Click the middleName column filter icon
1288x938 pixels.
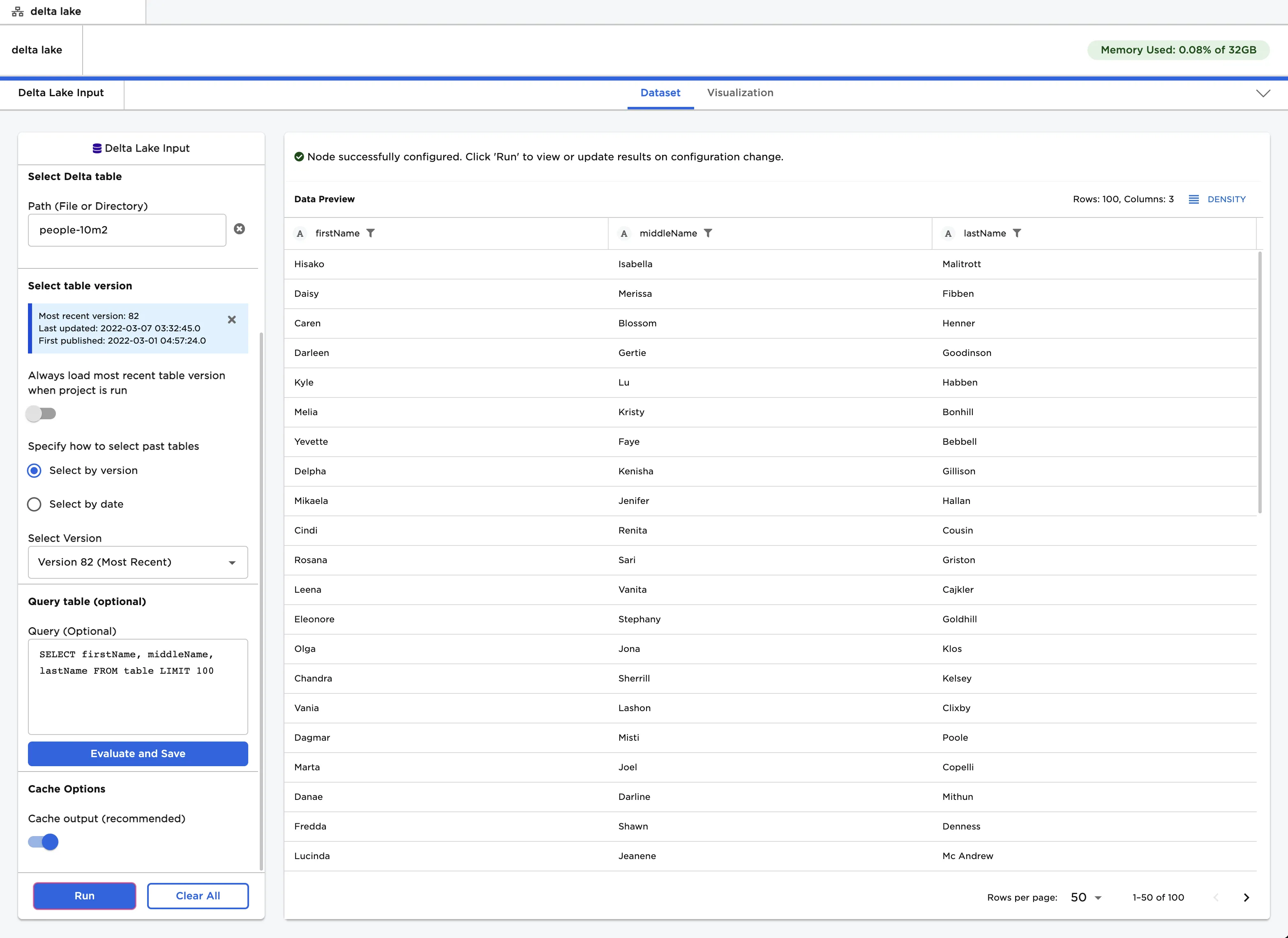coord(708,233)
